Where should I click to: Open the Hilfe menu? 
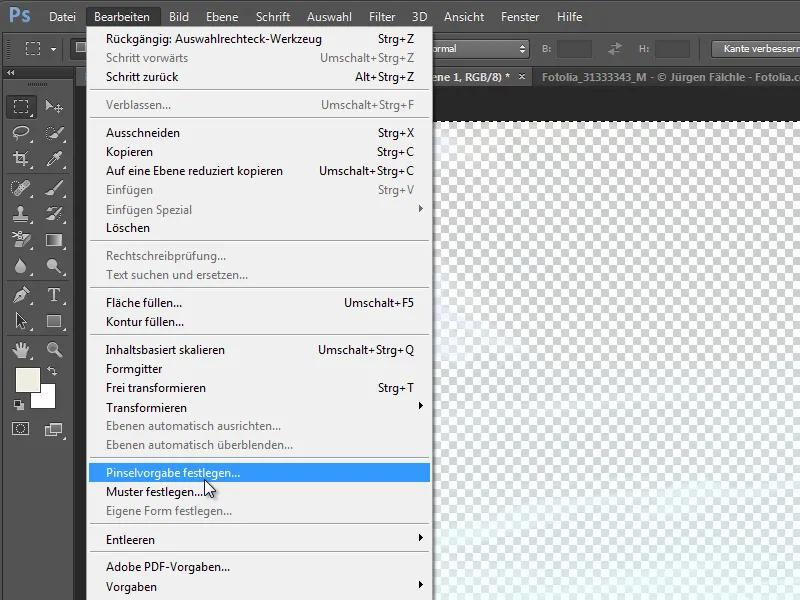[x=569, y=17]
